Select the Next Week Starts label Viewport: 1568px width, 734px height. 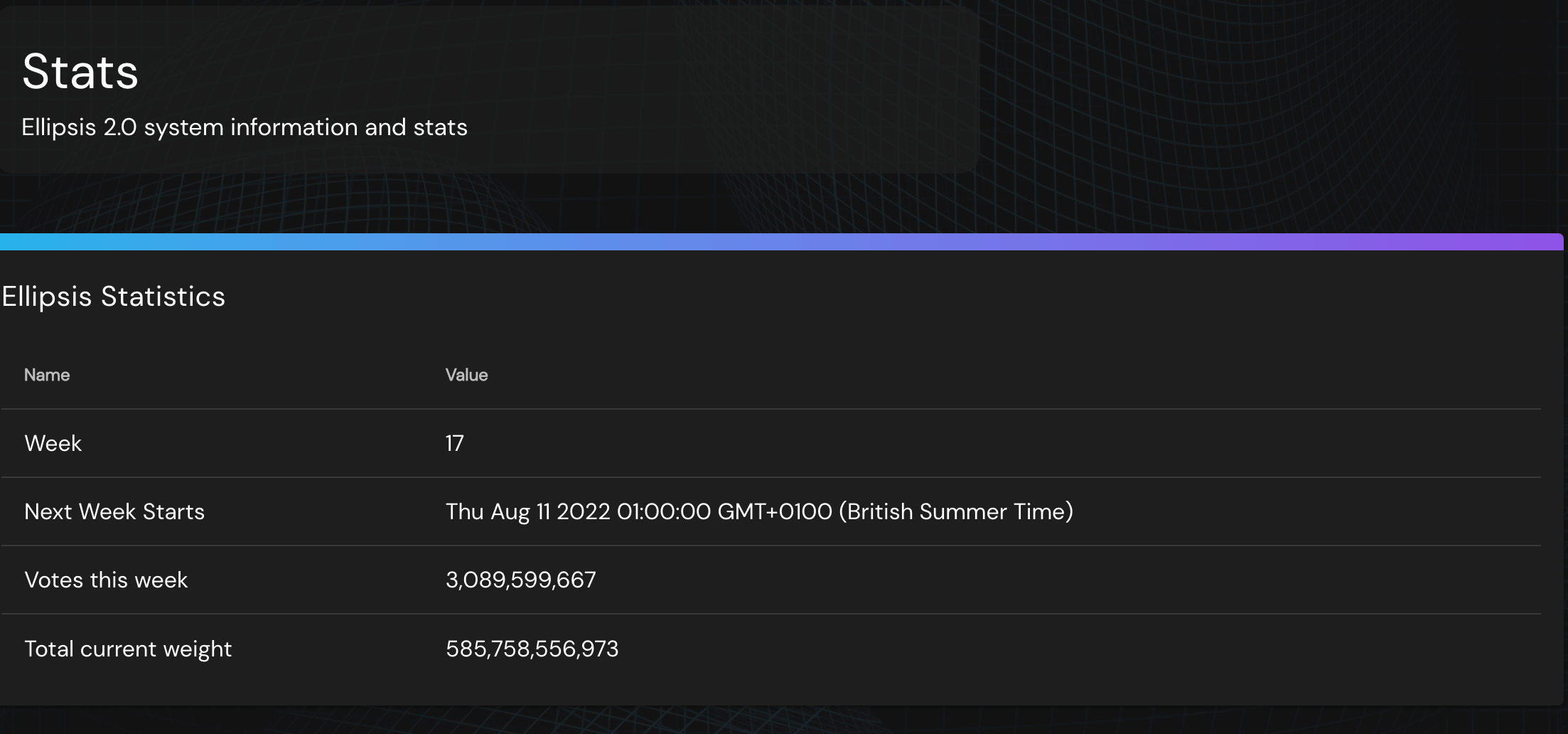114,511
